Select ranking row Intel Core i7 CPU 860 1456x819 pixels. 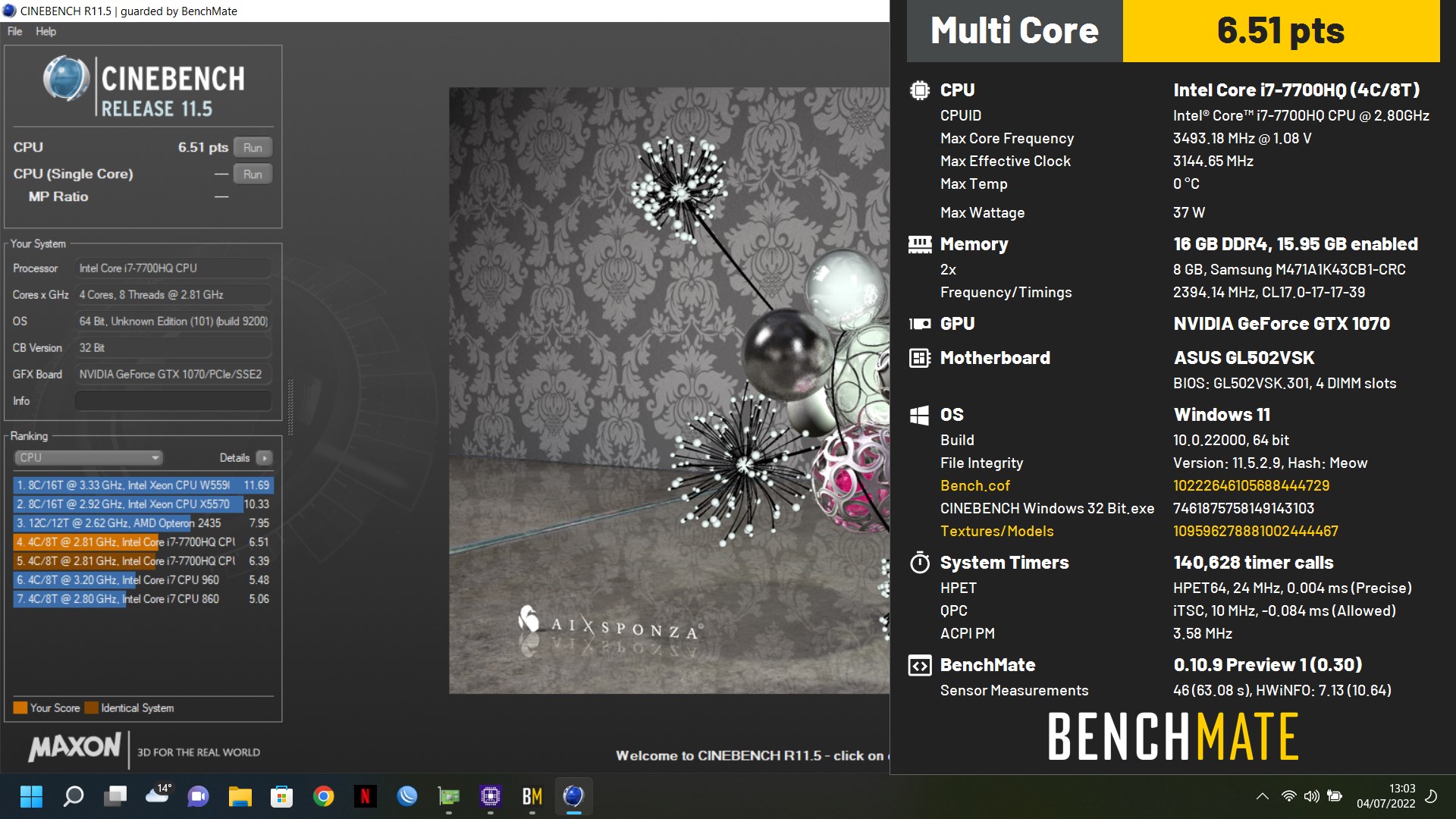tap(143, 598)
